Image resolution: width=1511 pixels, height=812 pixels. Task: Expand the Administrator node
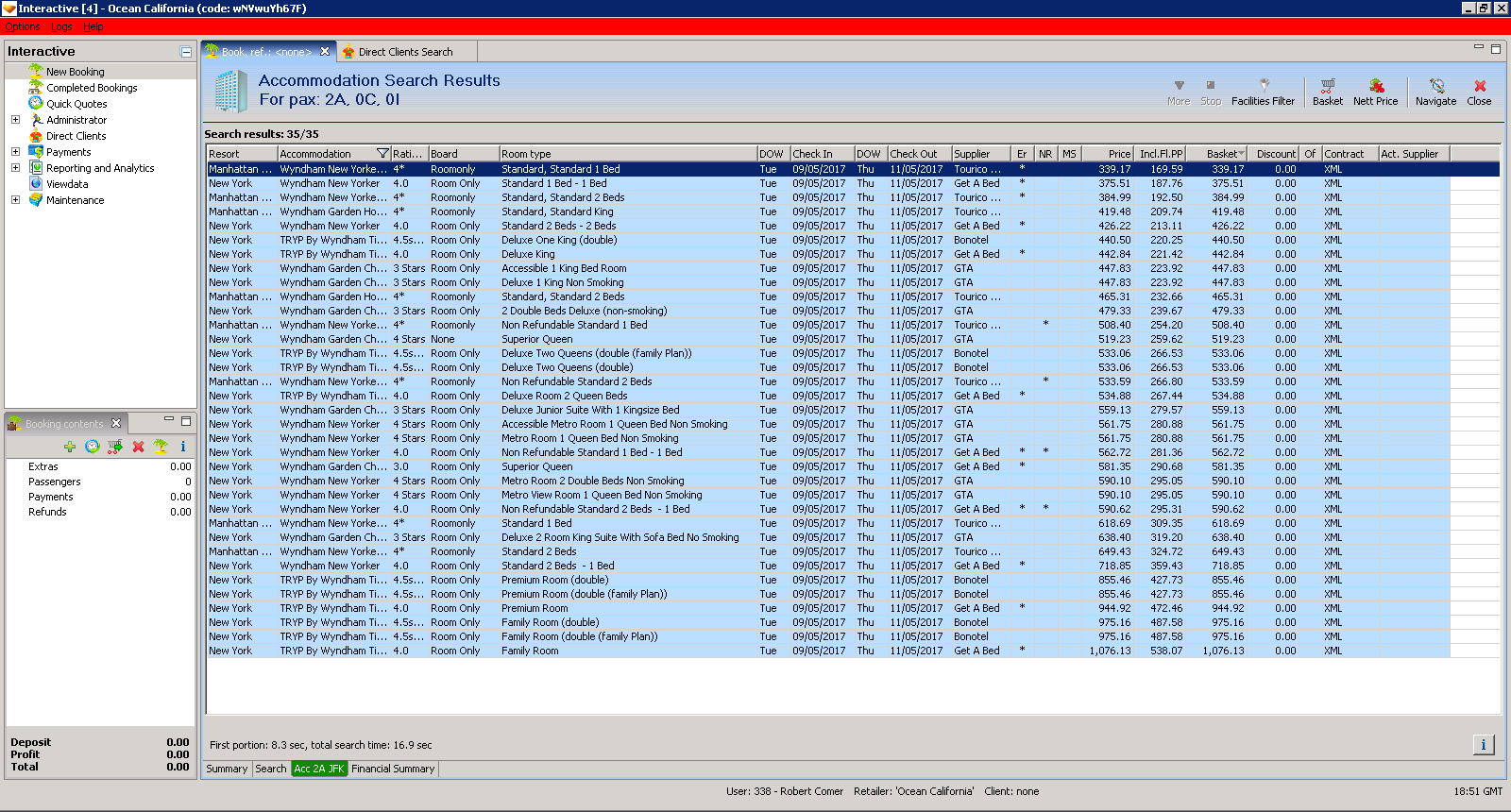coord(15,120)
